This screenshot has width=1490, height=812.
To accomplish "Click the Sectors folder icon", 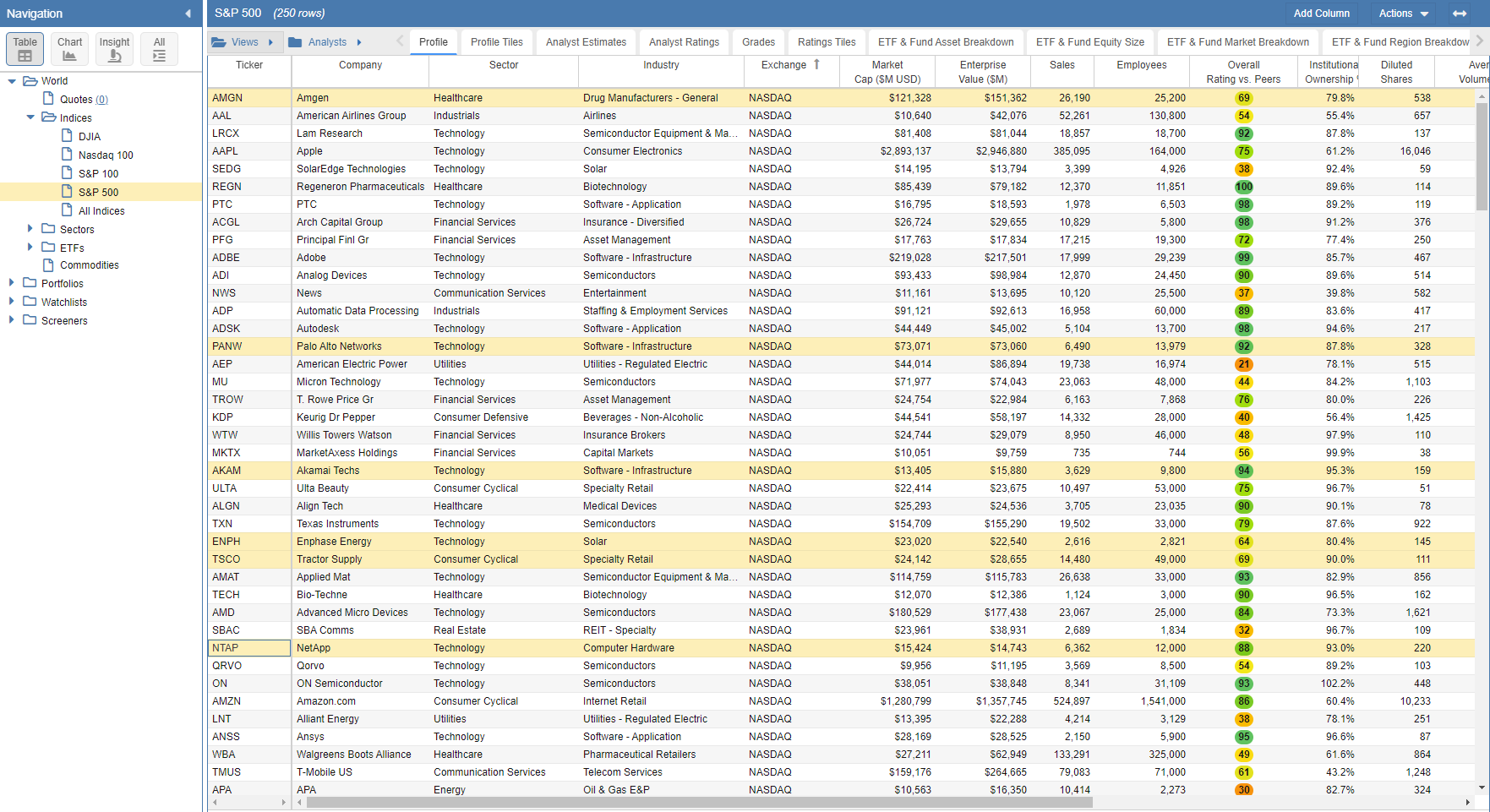I will click(x=48, y=228).
